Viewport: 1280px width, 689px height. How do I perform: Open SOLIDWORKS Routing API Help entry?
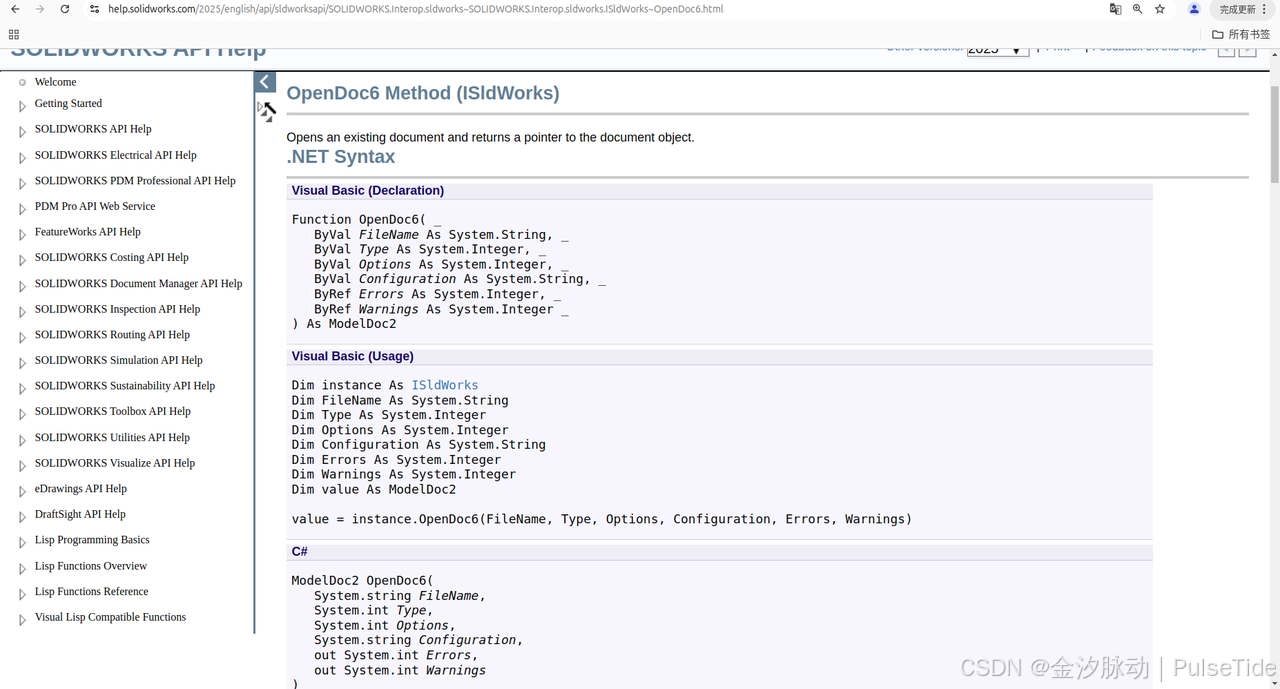tap(112, 335)
